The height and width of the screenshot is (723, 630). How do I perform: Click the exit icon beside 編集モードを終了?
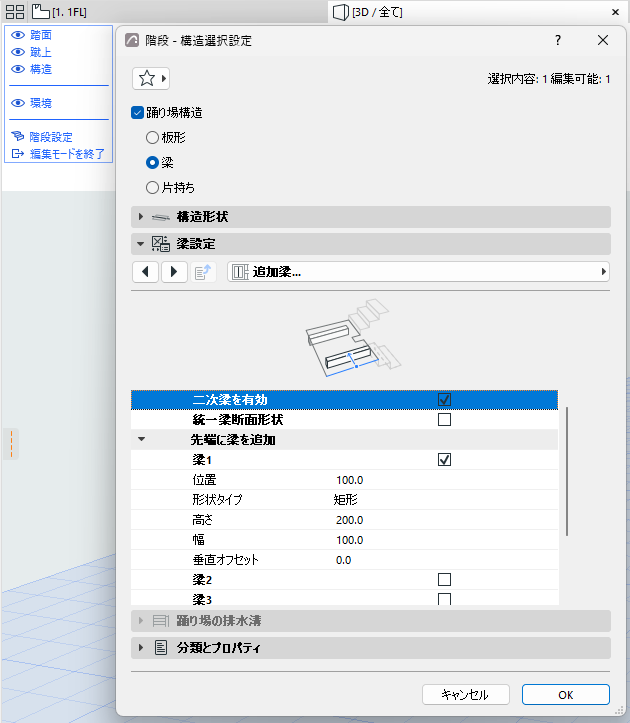pyautogui.click(x=18, y=154)
